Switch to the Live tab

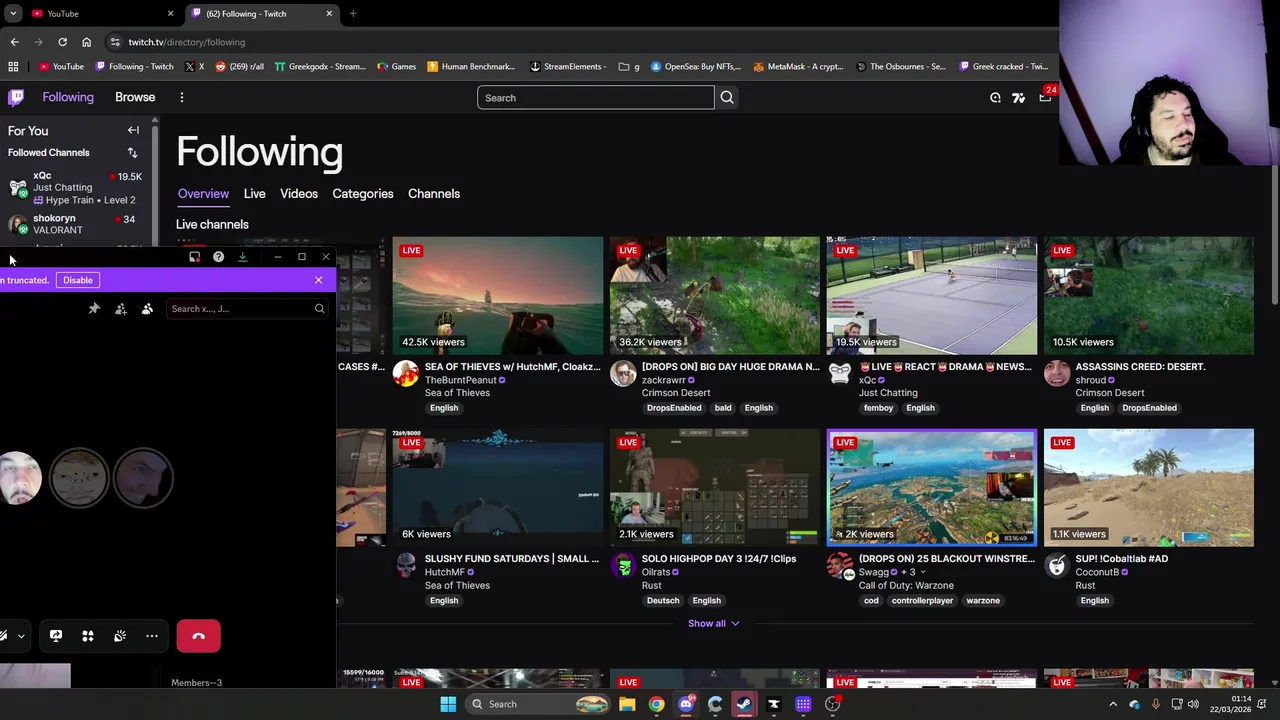254,193
